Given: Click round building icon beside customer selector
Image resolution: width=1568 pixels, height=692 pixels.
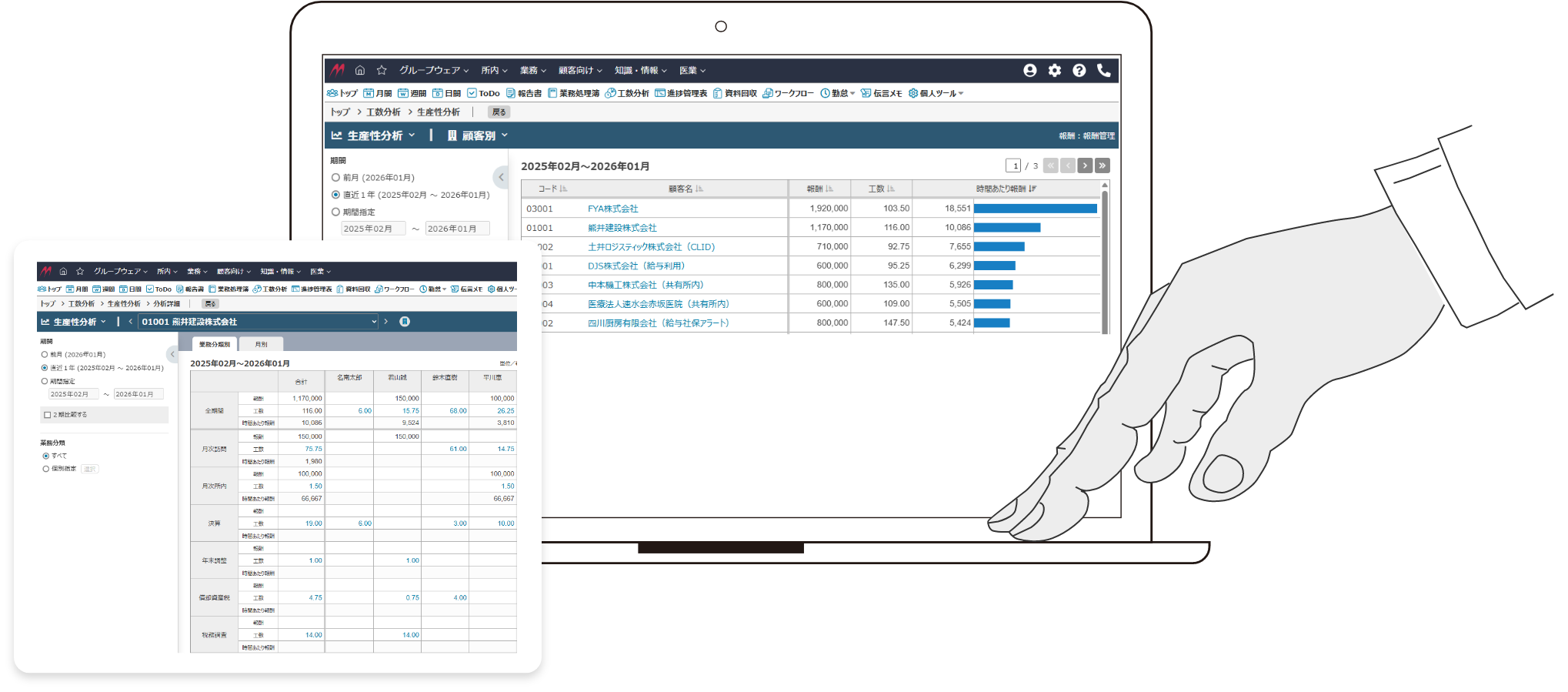Looking at the screenshot, I should click(405, 322).
